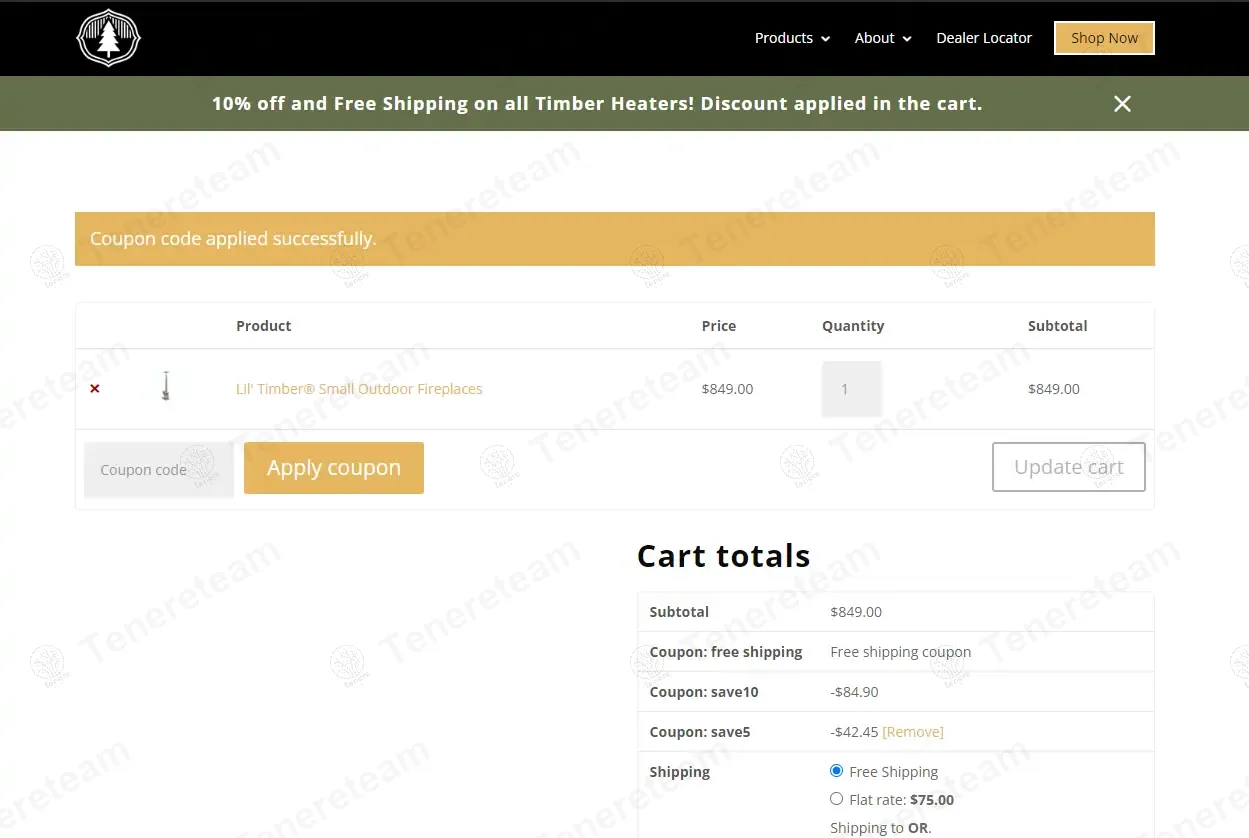Choose the Flat rate $75.00 shipping option
Image resolution: width=1249 pixels, height=838 pixels.
coord(837,799)
